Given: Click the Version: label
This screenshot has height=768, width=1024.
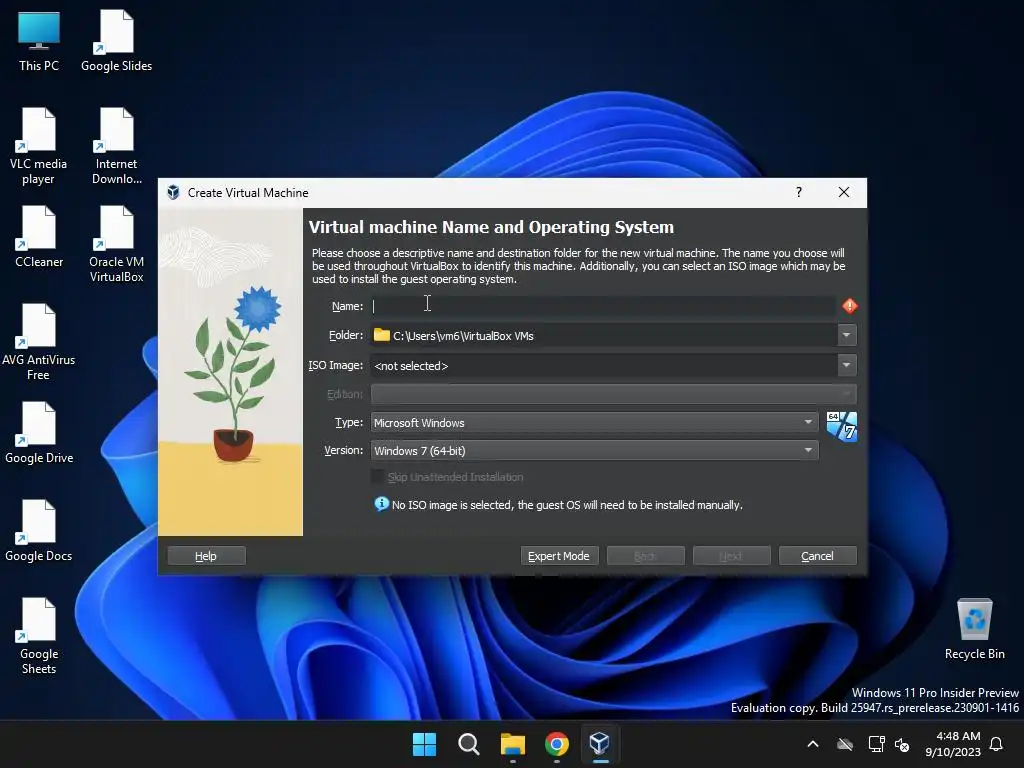Looking at the screenshot, I should [x=344, y=451].
